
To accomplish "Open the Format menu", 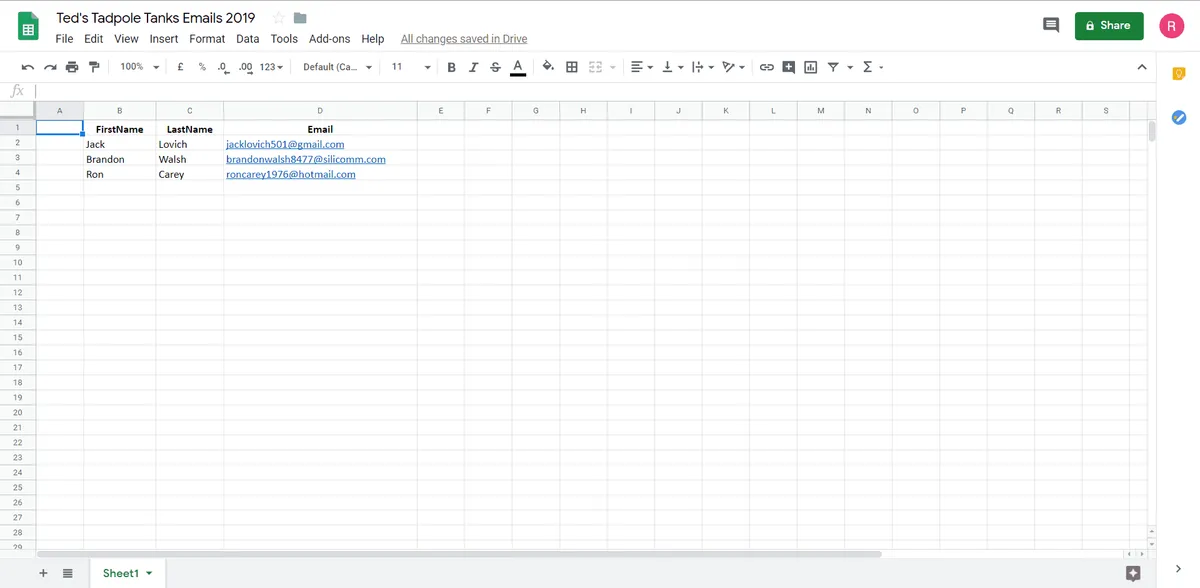I will 207,39.
